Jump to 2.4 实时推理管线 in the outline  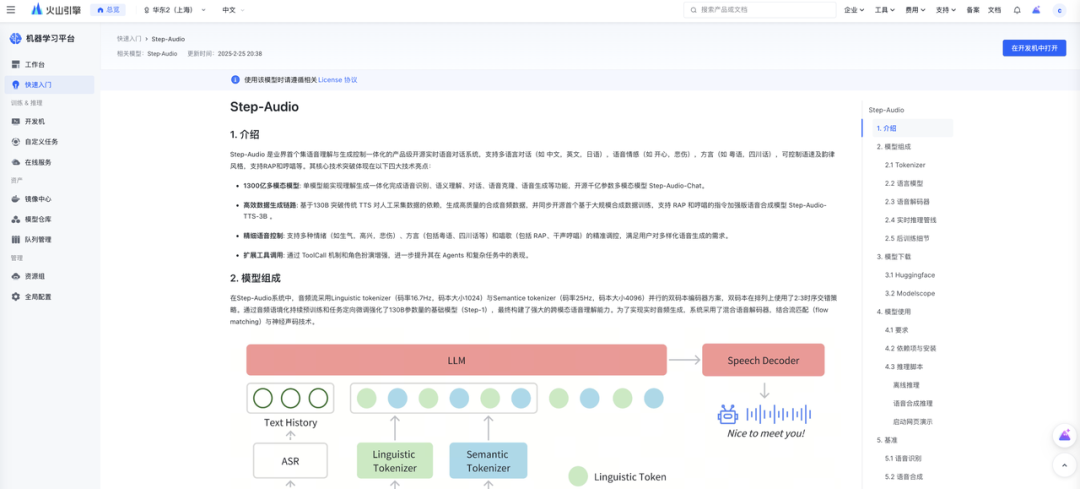click(x=911, y=220)
